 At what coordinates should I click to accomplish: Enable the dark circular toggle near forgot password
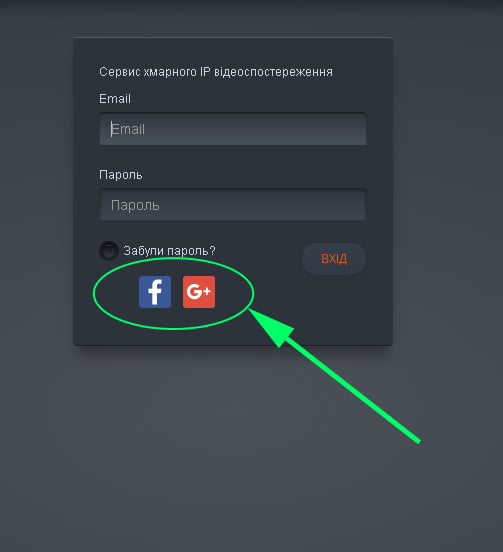(x=108, y=251)
